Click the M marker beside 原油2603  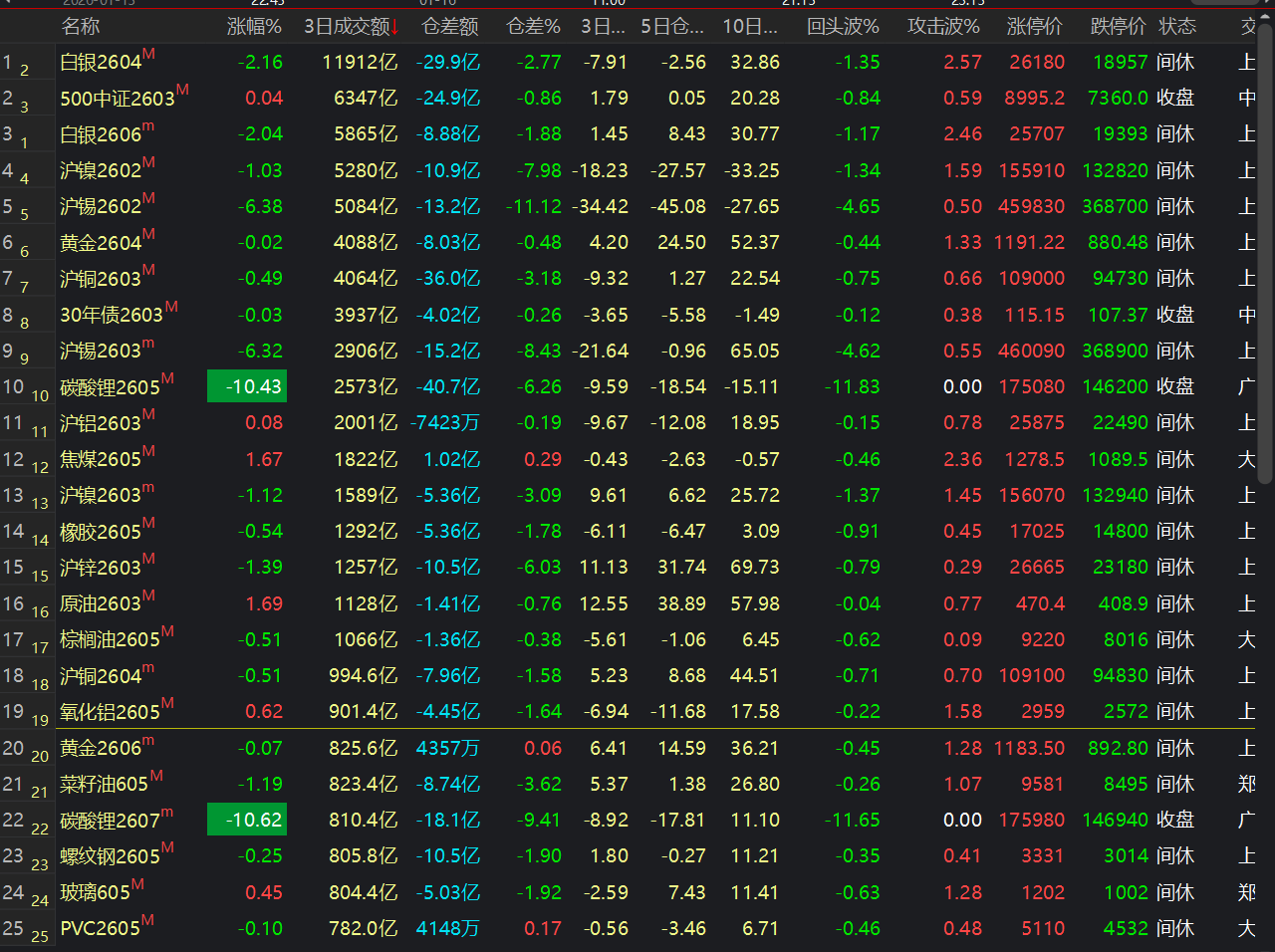148,596
